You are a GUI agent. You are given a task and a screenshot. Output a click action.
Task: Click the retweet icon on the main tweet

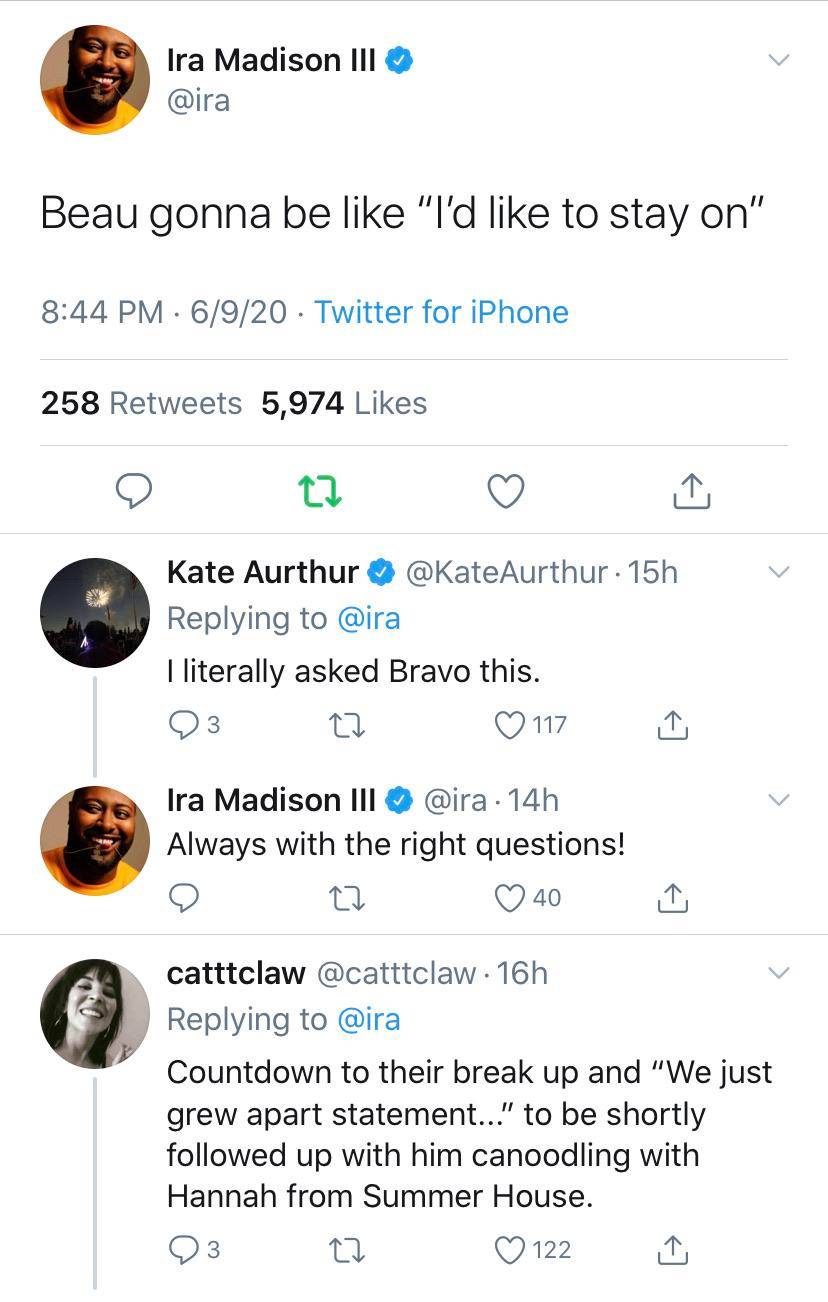point(320,491)
